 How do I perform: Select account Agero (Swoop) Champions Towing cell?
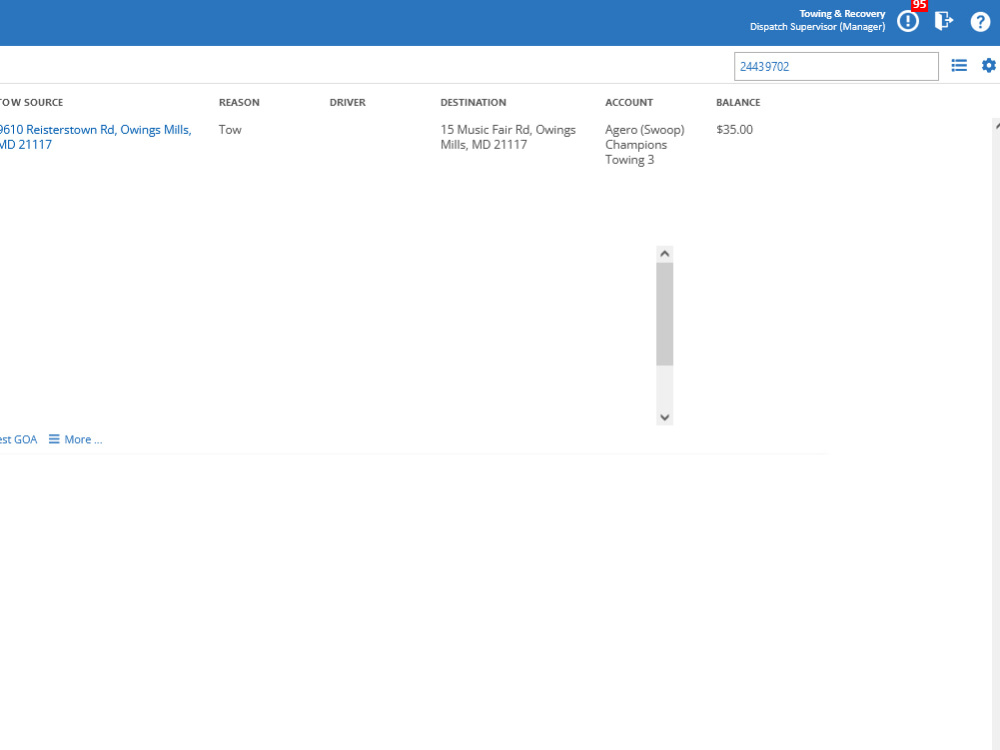point(645,145)
